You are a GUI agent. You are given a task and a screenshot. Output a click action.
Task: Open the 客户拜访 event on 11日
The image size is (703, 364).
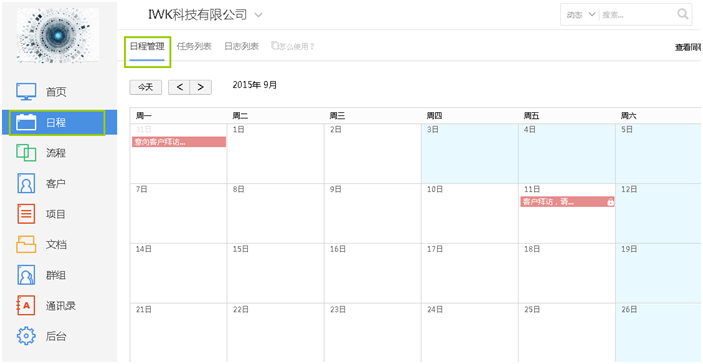tap(568, 202)
